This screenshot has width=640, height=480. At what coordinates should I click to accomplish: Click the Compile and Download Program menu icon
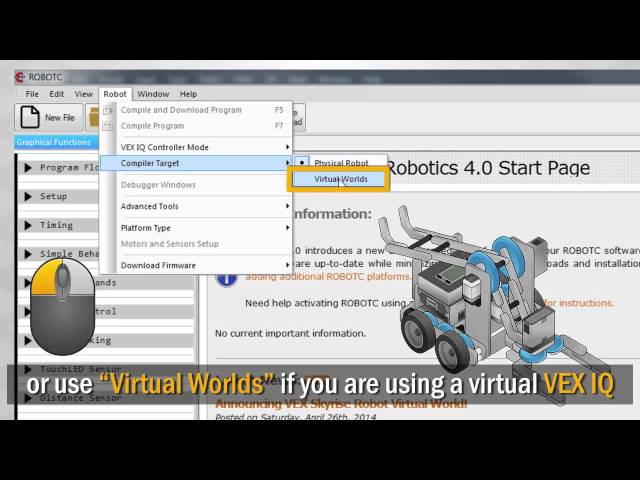point(108,110)
